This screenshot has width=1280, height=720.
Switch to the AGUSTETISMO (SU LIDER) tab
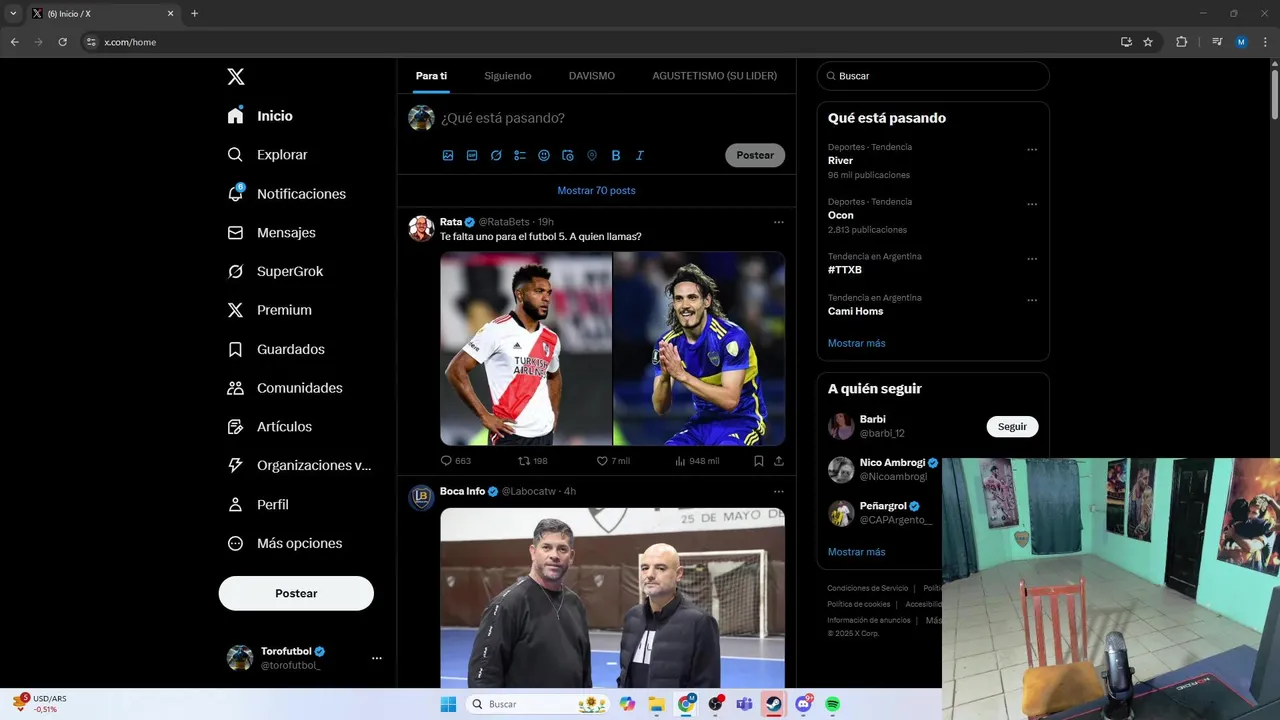tap(715, 76)
